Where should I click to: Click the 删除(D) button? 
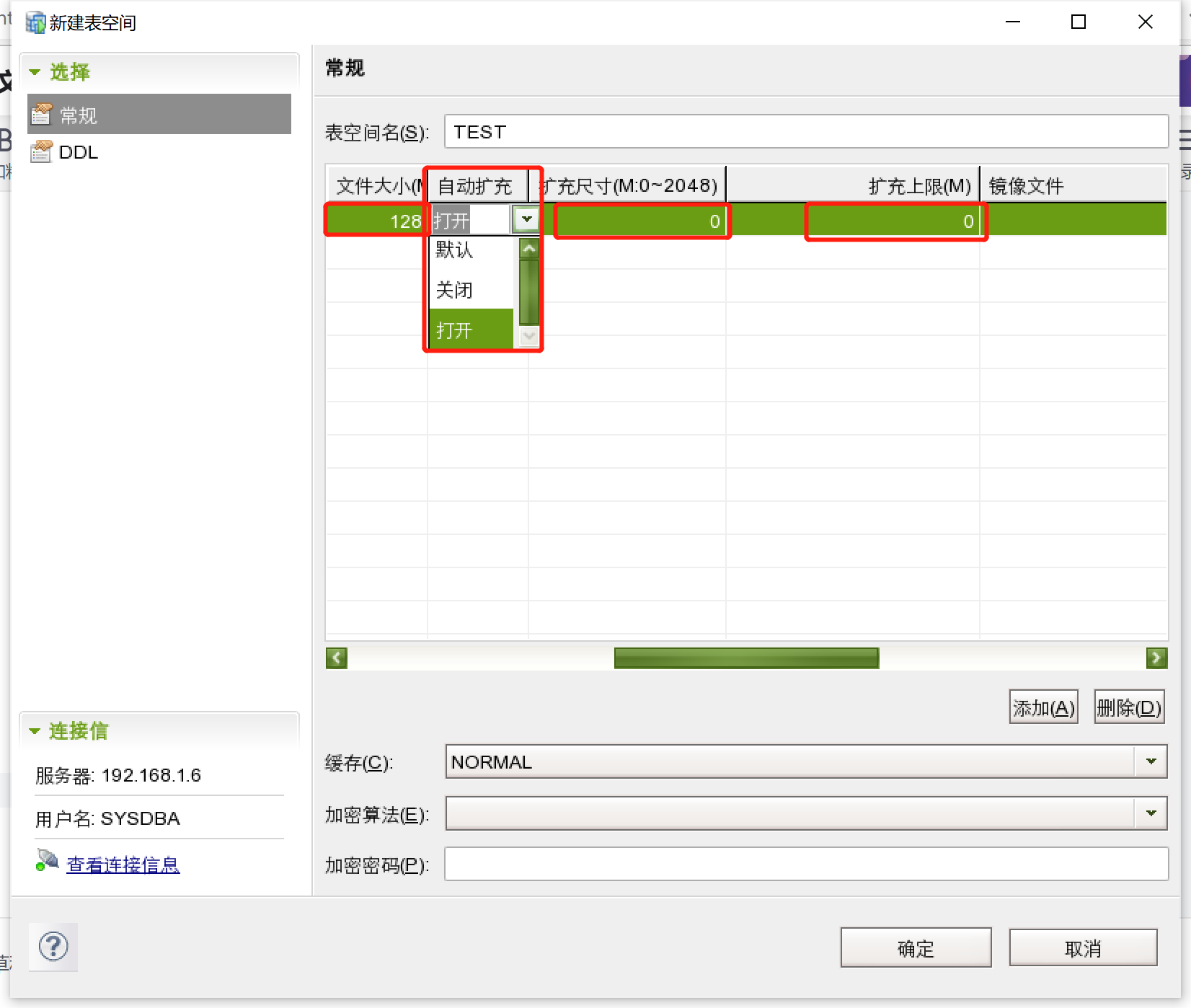(1128, 707)
